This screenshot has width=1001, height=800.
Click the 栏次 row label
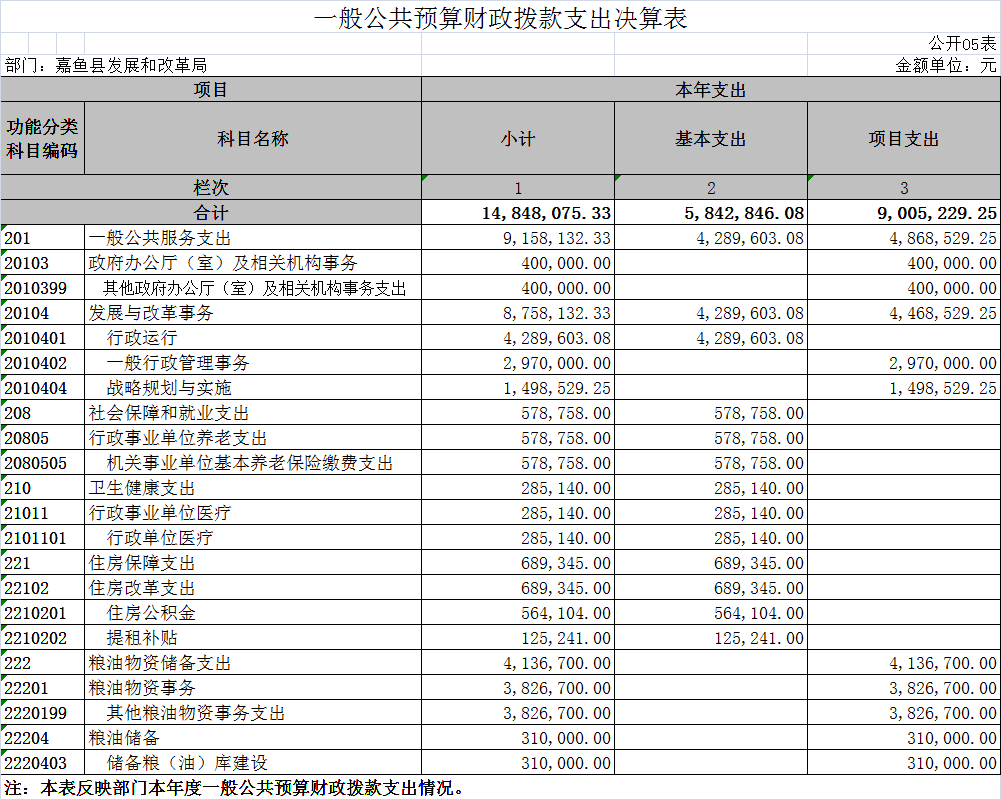(211, 187)
